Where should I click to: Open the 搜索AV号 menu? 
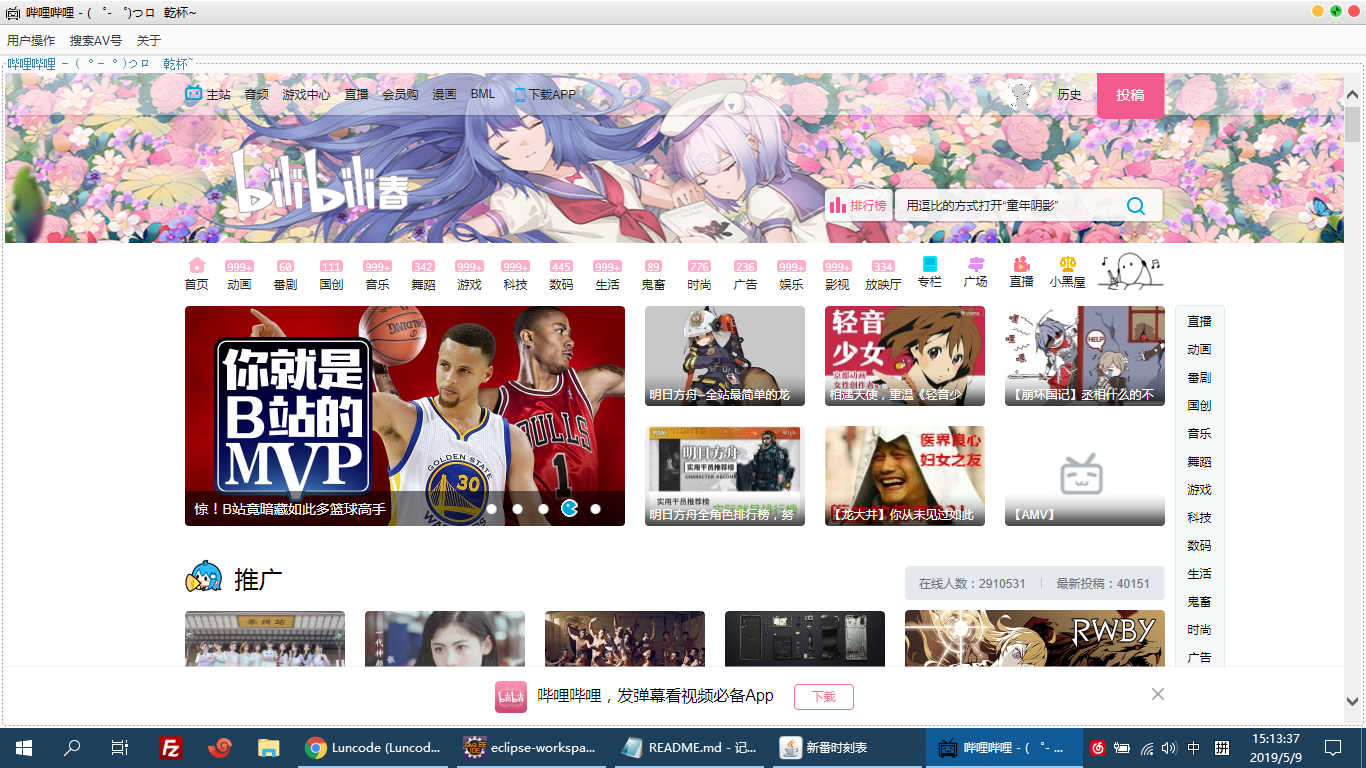point(96,41)
